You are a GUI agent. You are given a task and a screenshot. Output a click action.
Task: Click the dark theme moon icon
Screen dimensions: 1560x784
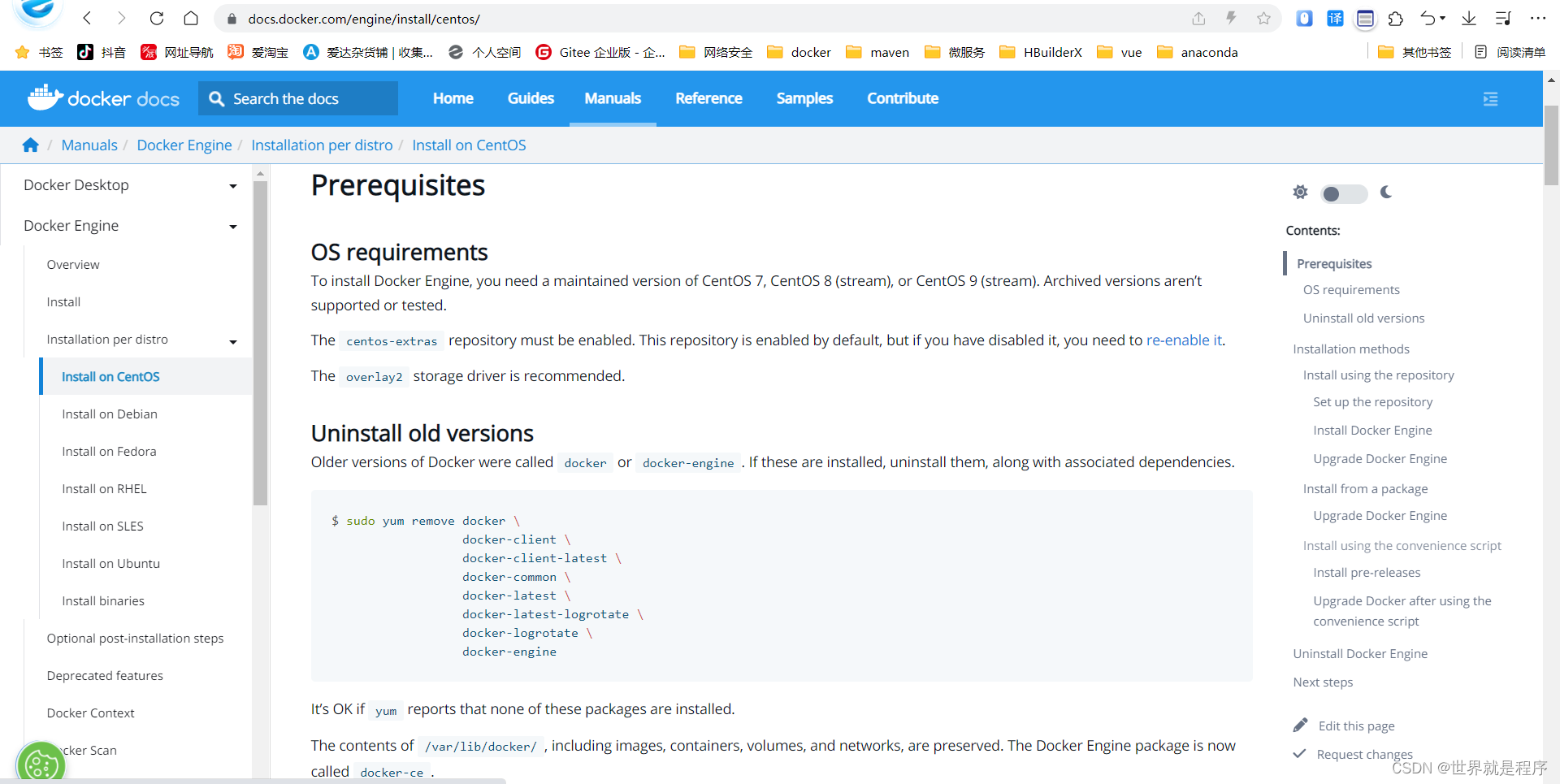click(1386, 193)
